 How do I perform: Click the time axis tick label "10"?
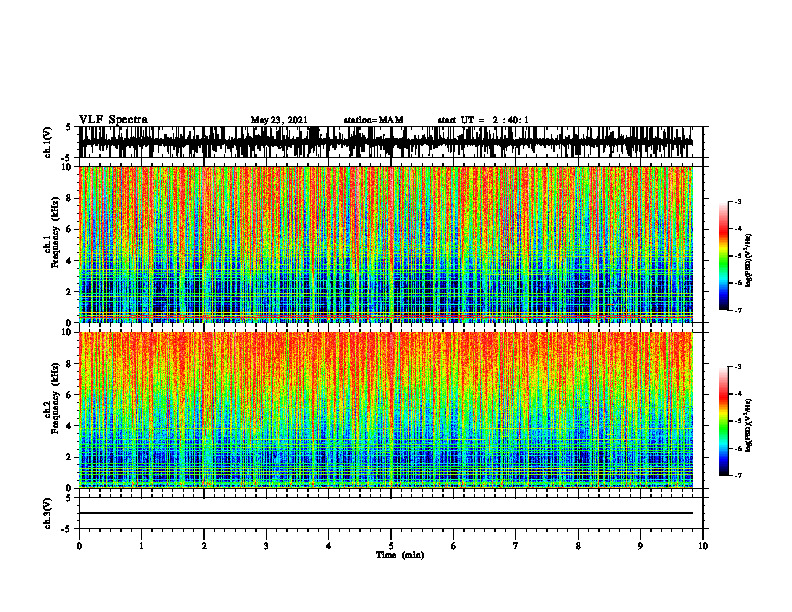point(703,546)
